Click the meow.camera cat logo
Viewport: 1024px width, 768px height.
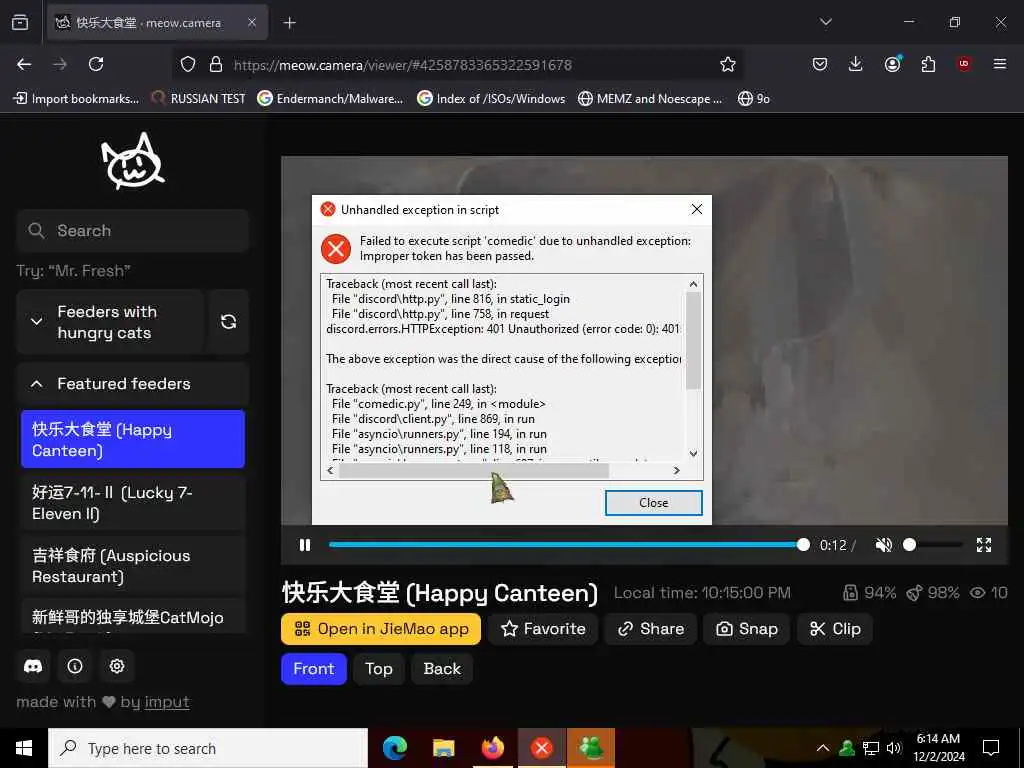point(133,161)
